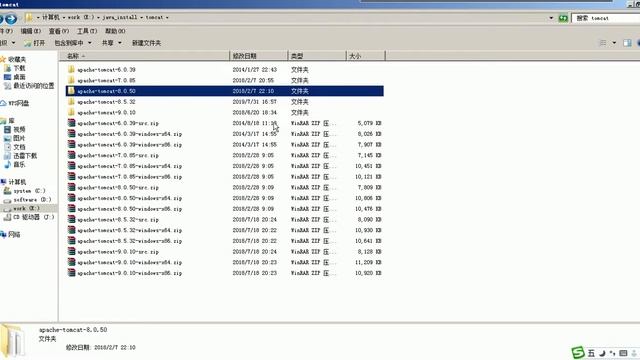Click the large folder thumbnail in details pane
The image size is (640, 360).
coord(12,340)
